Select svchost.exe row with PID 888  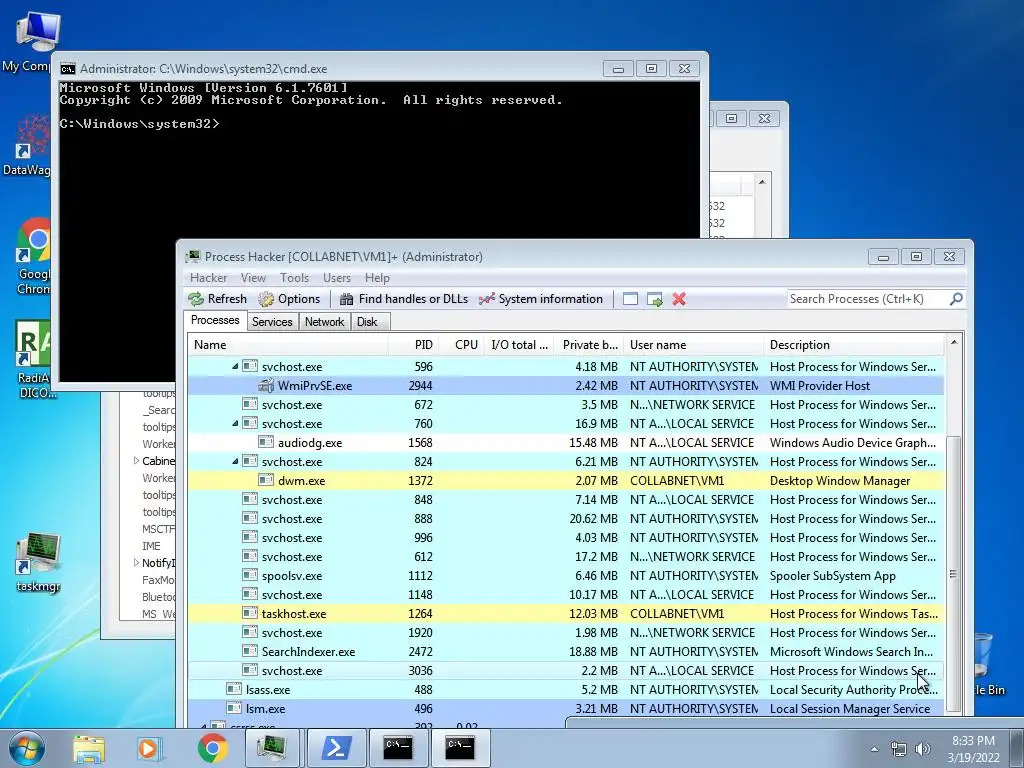tap(566, 519)
